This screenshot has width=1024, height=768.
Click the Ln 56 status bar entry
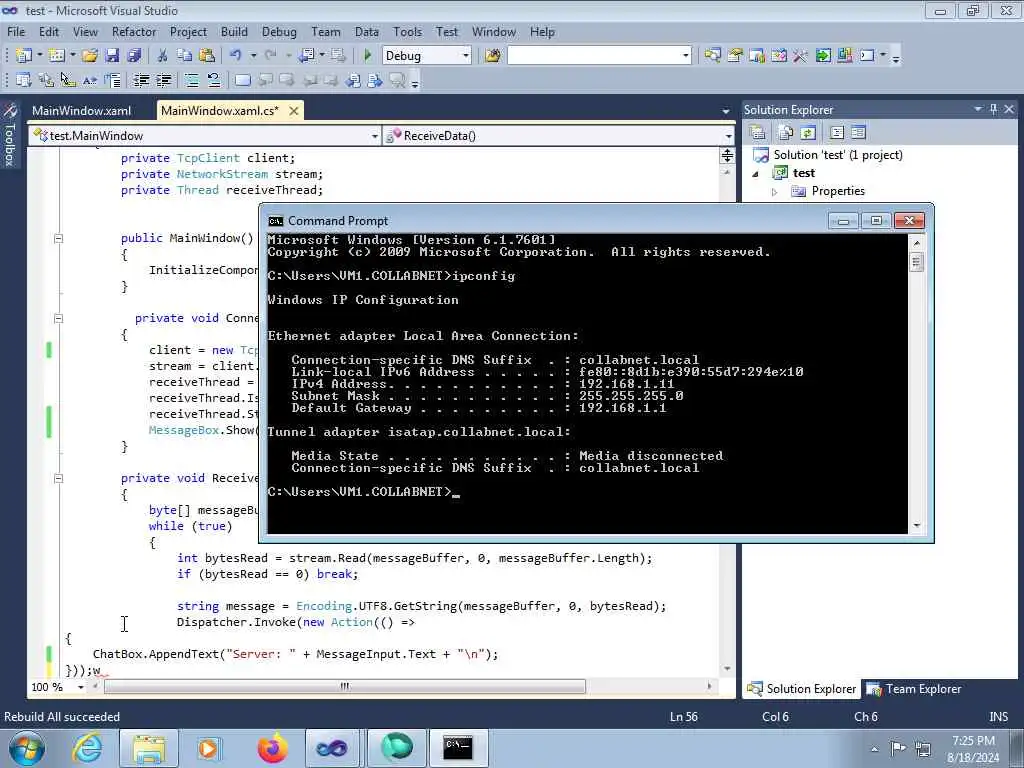(683, 716)
